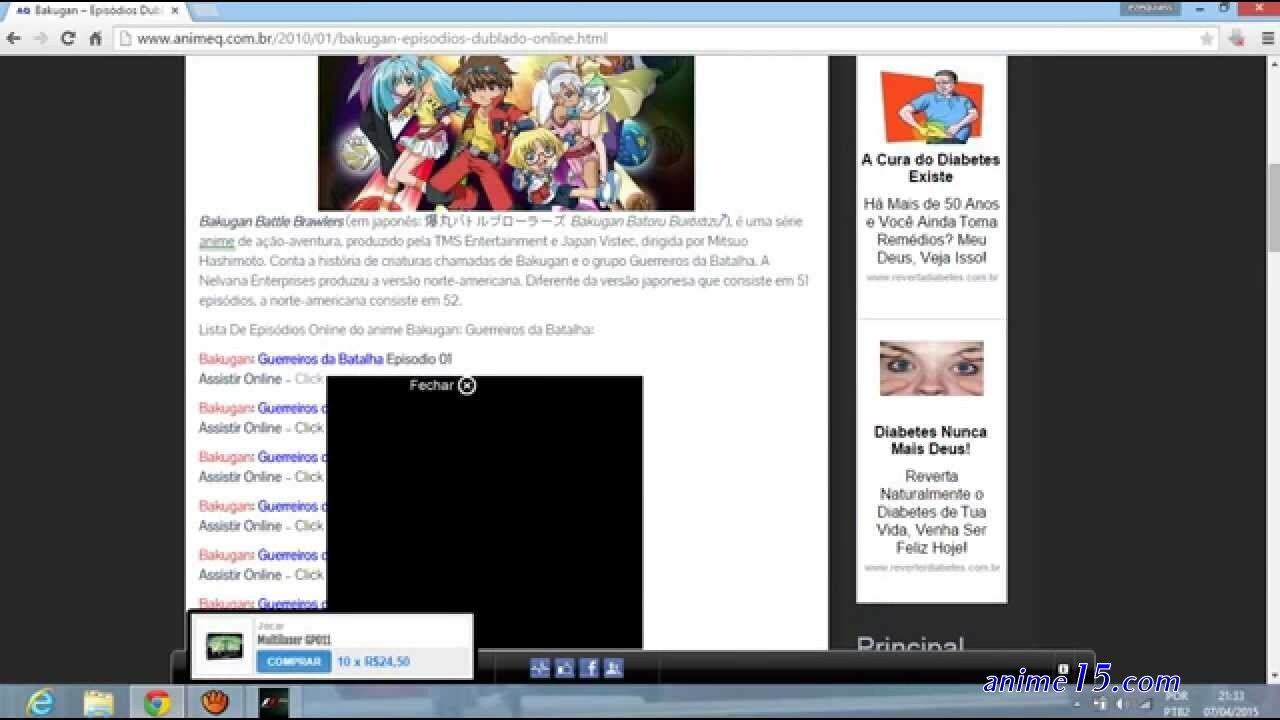Open the F1 game icon in taskbar
The width and height of the screenshot is (1280, 720).
(273, 703)
